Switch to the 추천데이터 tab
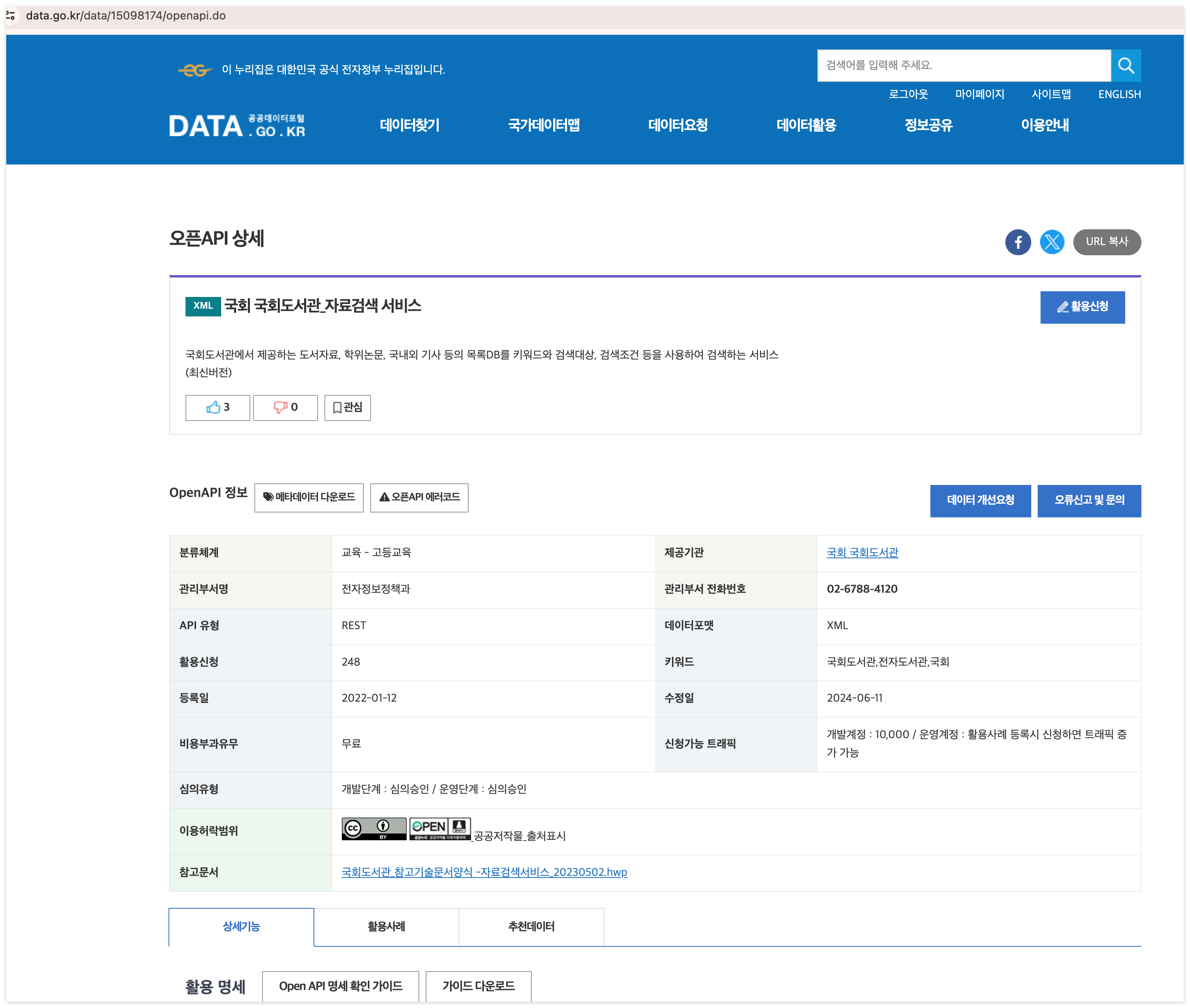 coord(531,927)
